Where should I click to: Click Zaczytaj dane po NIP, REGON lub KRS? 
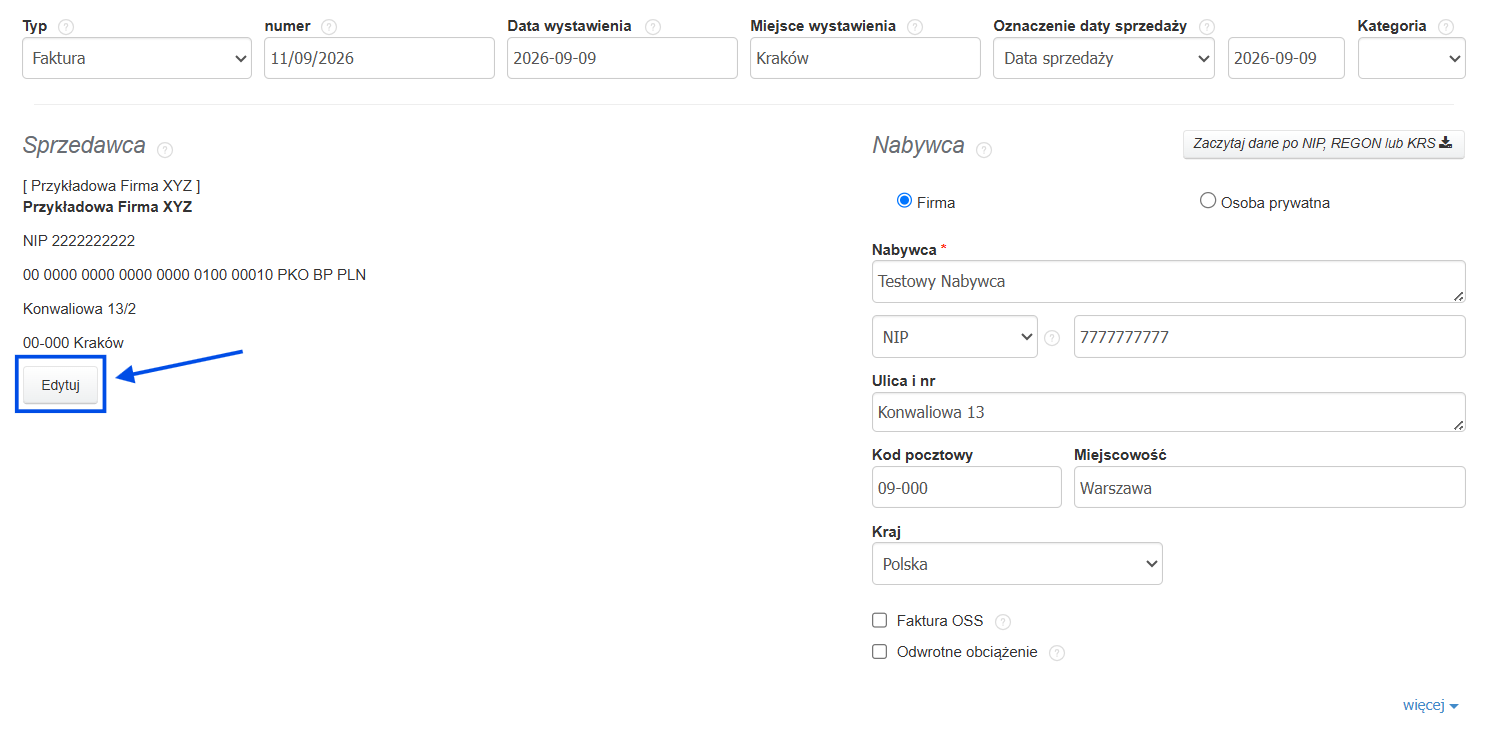tap(1323, 144)
